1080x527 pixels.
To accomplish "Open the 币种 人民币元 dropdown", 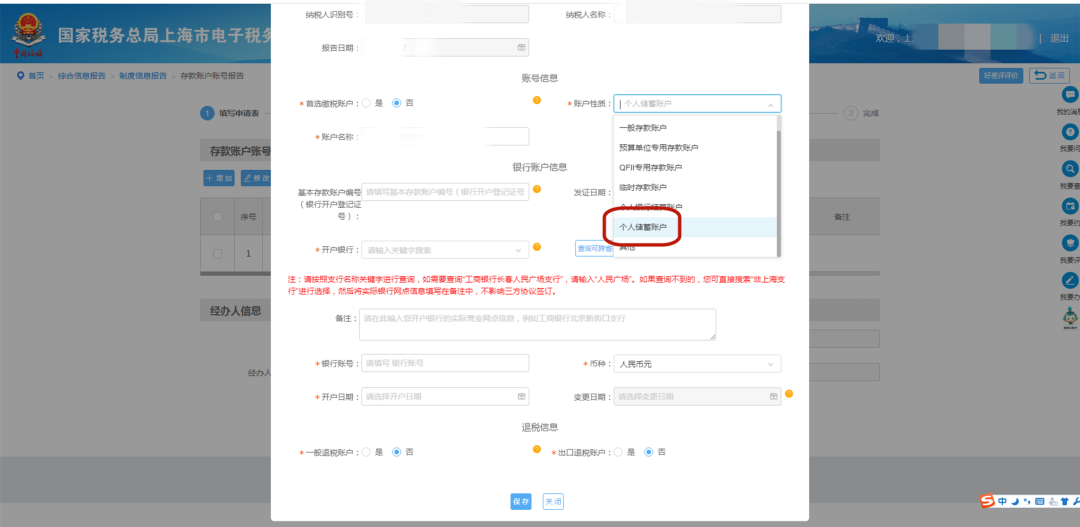I will click(x=697, y=364).
